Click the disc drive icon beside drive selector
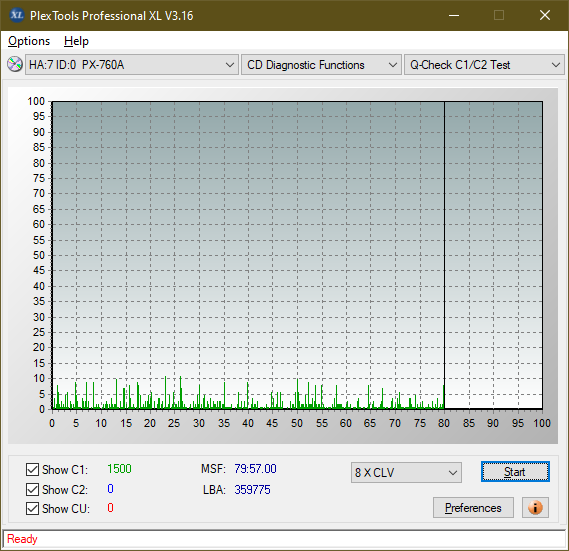The width and height of the screenshot is (569, 551). tap(15, 64)
